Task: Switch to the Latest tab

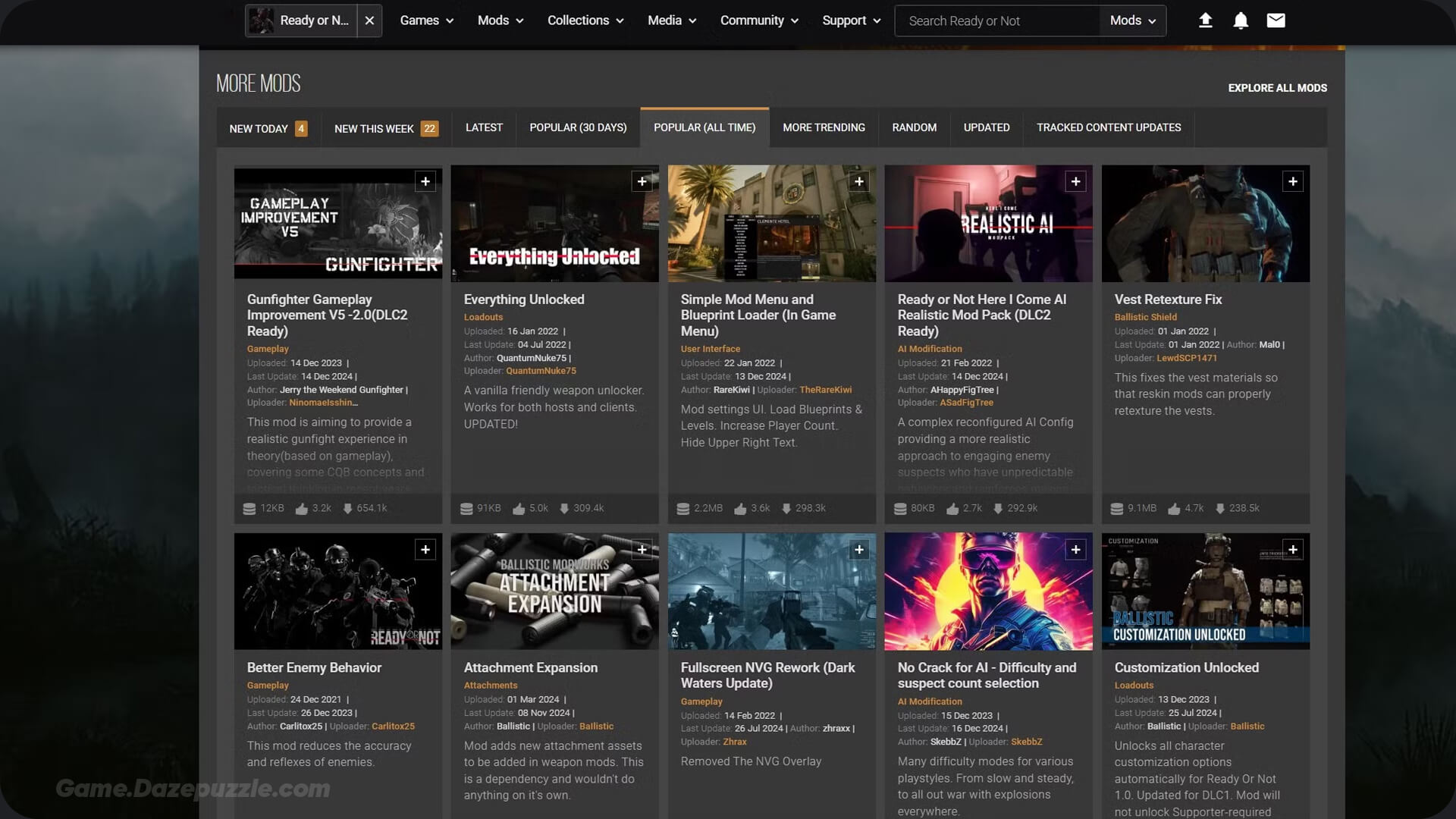Action: [484, 127]
